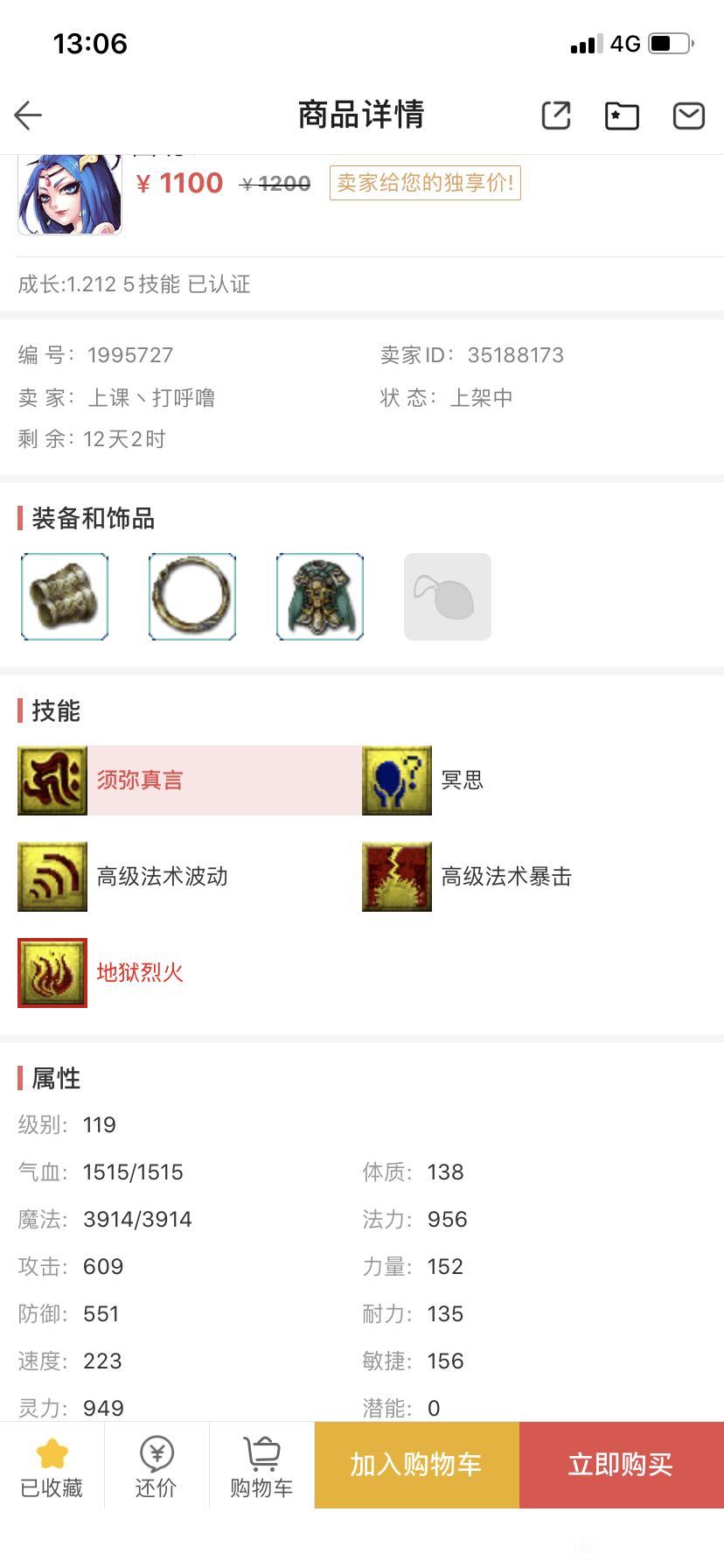Viewport: 724px width, 1568px height.
Task: Tap the share icon in header
Action: click(x=556, y=115)
